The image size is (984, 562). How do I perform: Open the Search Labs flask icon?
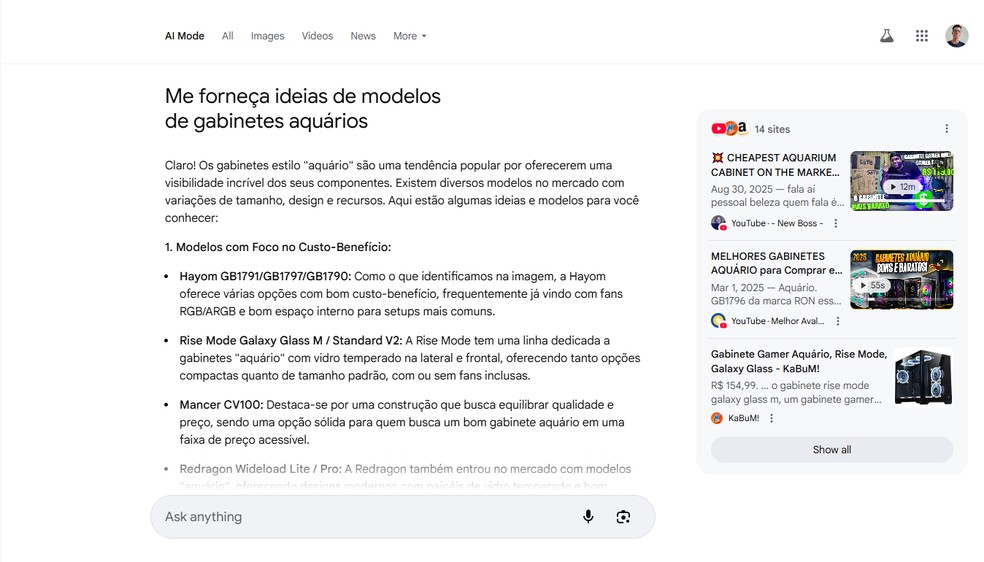pos(886,36)
